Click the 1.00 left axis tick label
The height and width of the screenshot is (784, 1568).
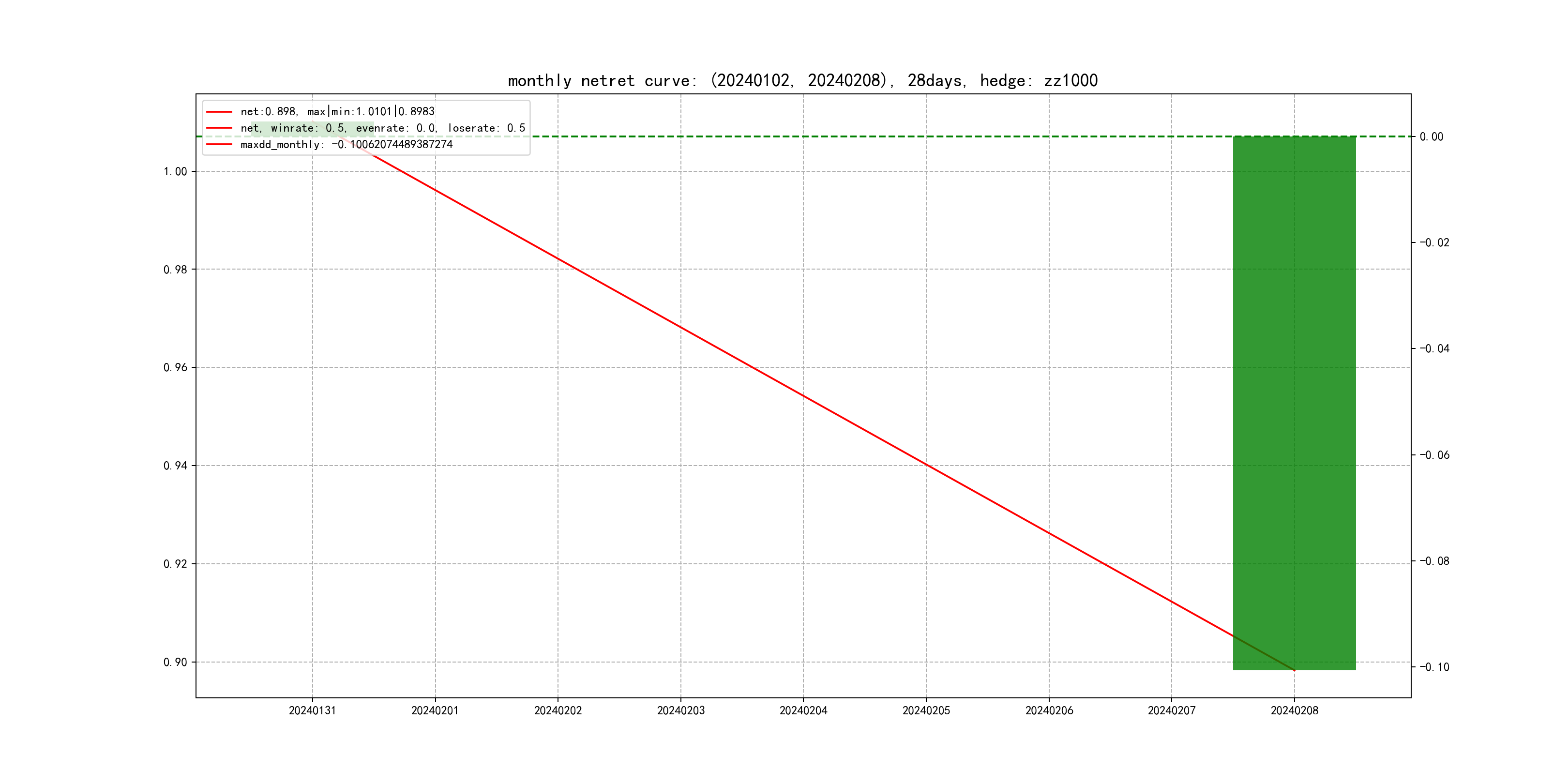[x=175, y=172]
